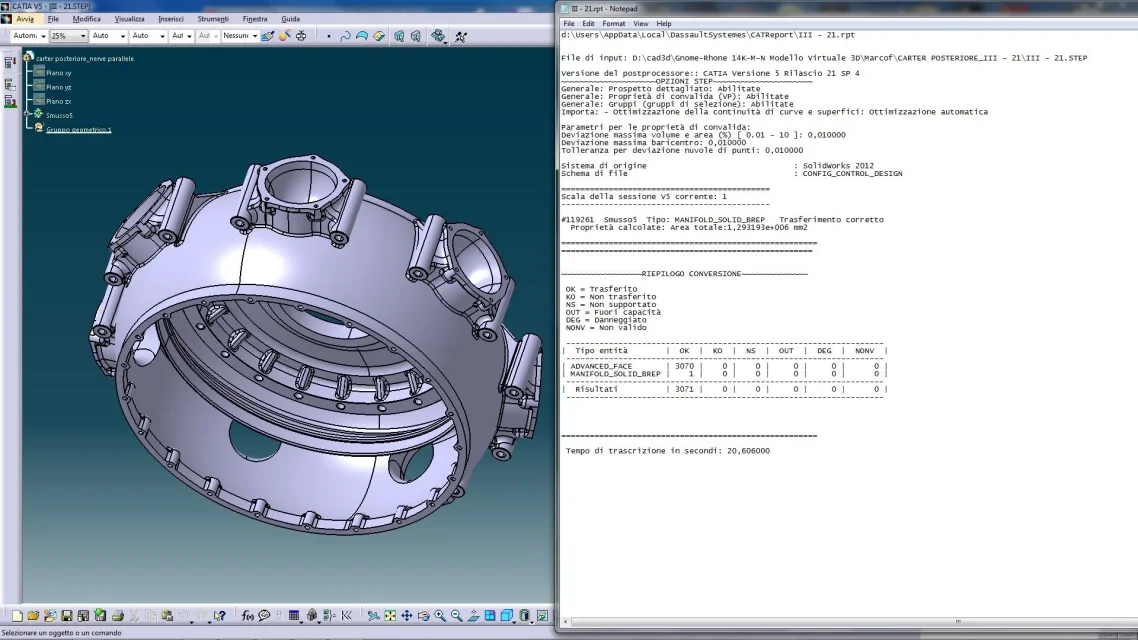Open Notepad's File menu
1138x640 pixels.
pyautogui.click(x=569, y=23)
